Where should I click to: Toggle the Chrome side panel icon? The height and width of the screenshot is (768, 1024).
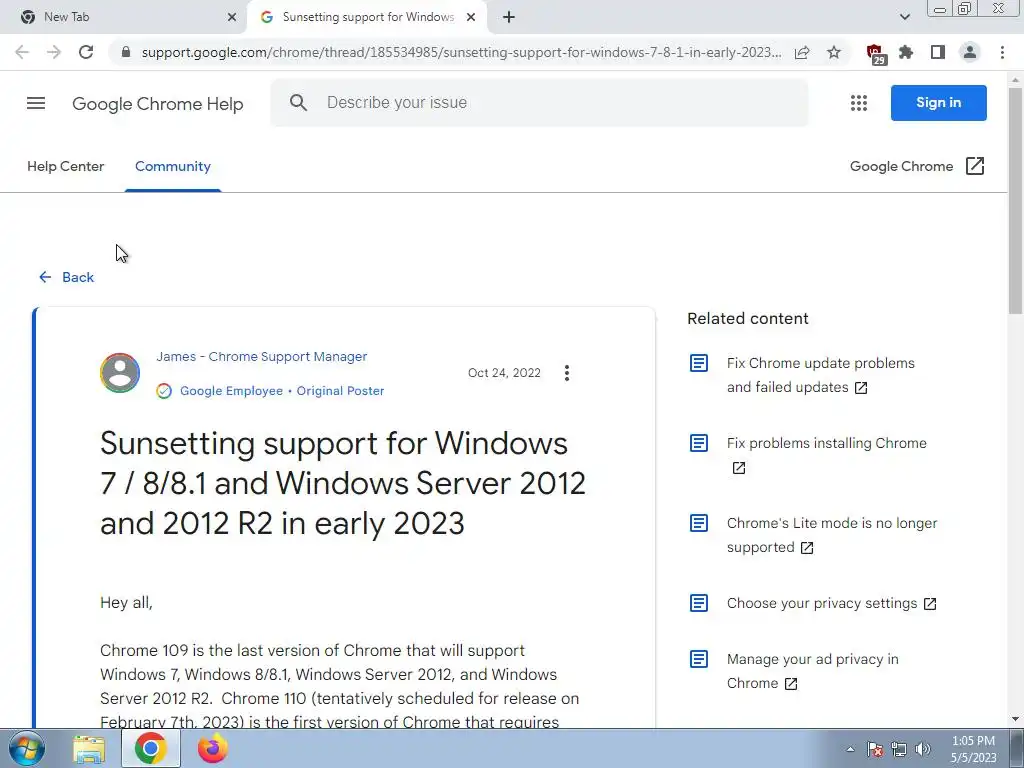(938, 52)
